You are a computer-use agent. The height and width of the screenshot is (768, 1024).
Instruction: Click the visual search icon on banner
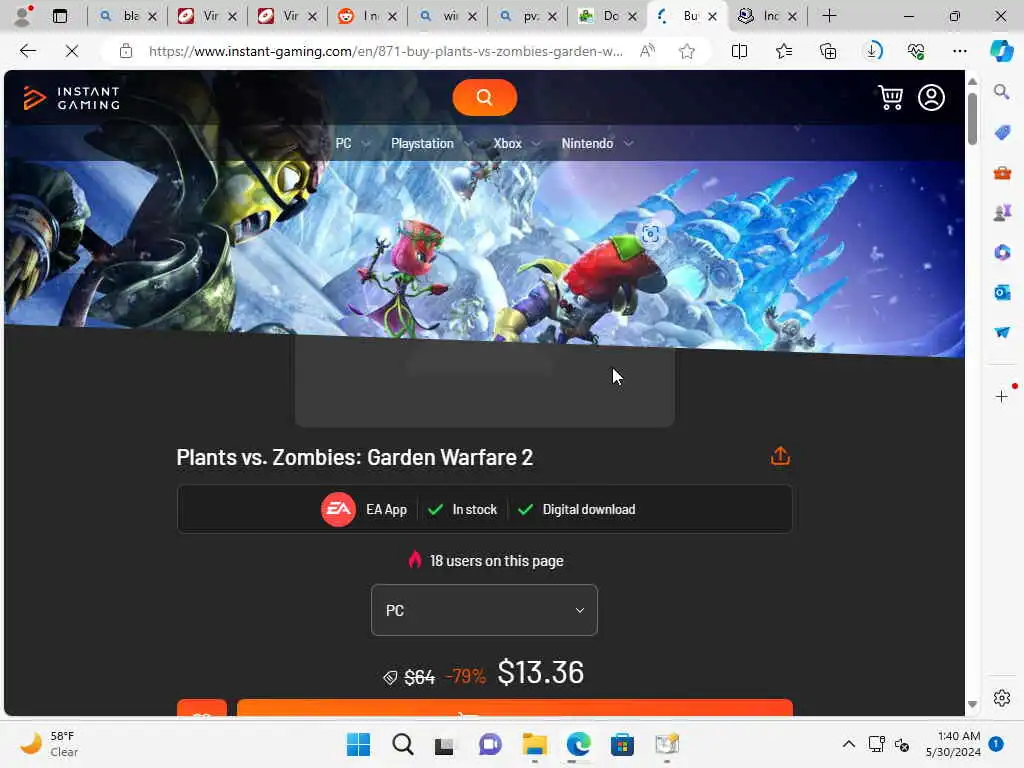pos(650,234)
